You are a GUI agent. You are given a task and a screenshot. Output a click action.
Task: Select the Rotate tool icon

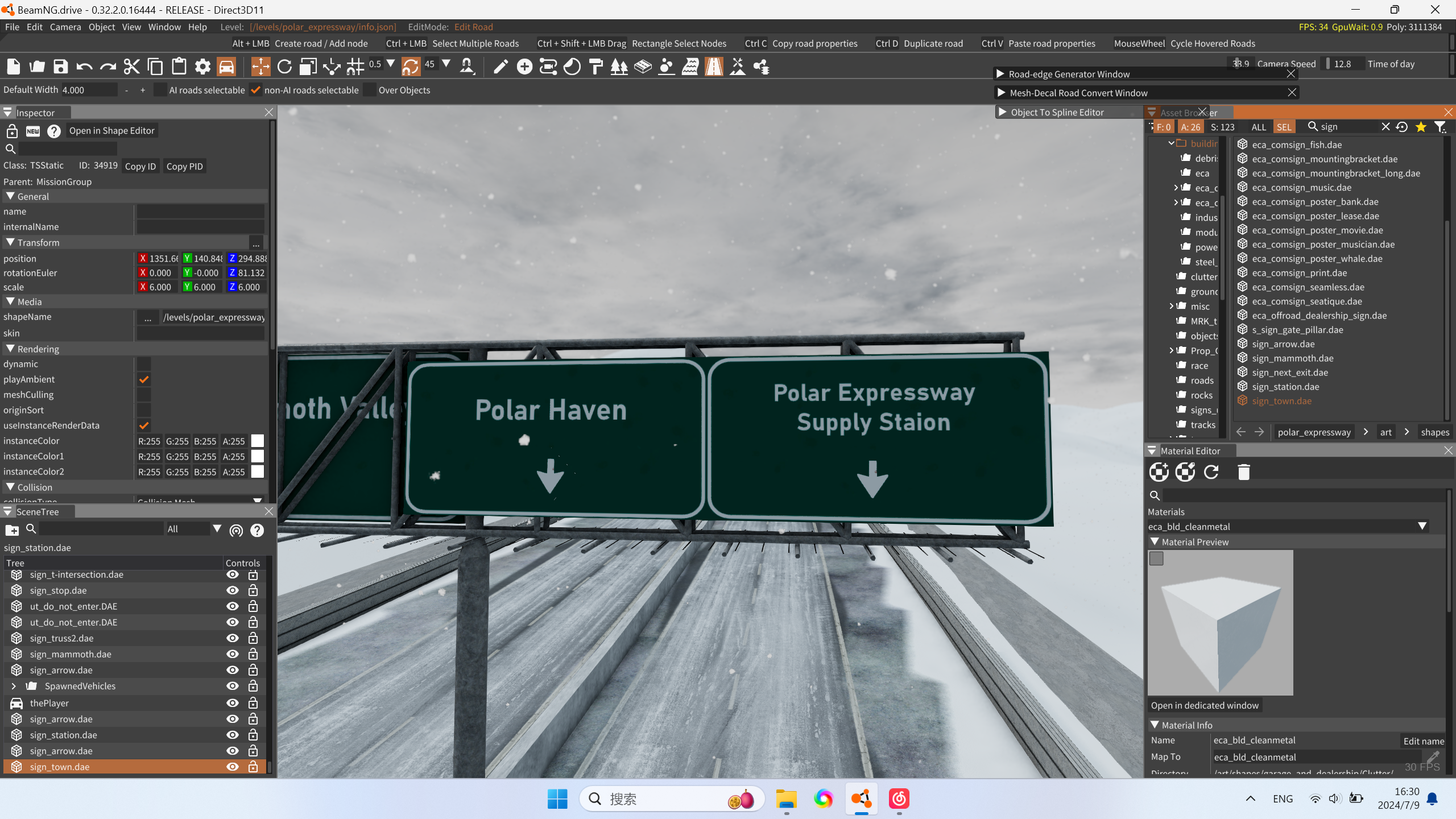[284, 67]
